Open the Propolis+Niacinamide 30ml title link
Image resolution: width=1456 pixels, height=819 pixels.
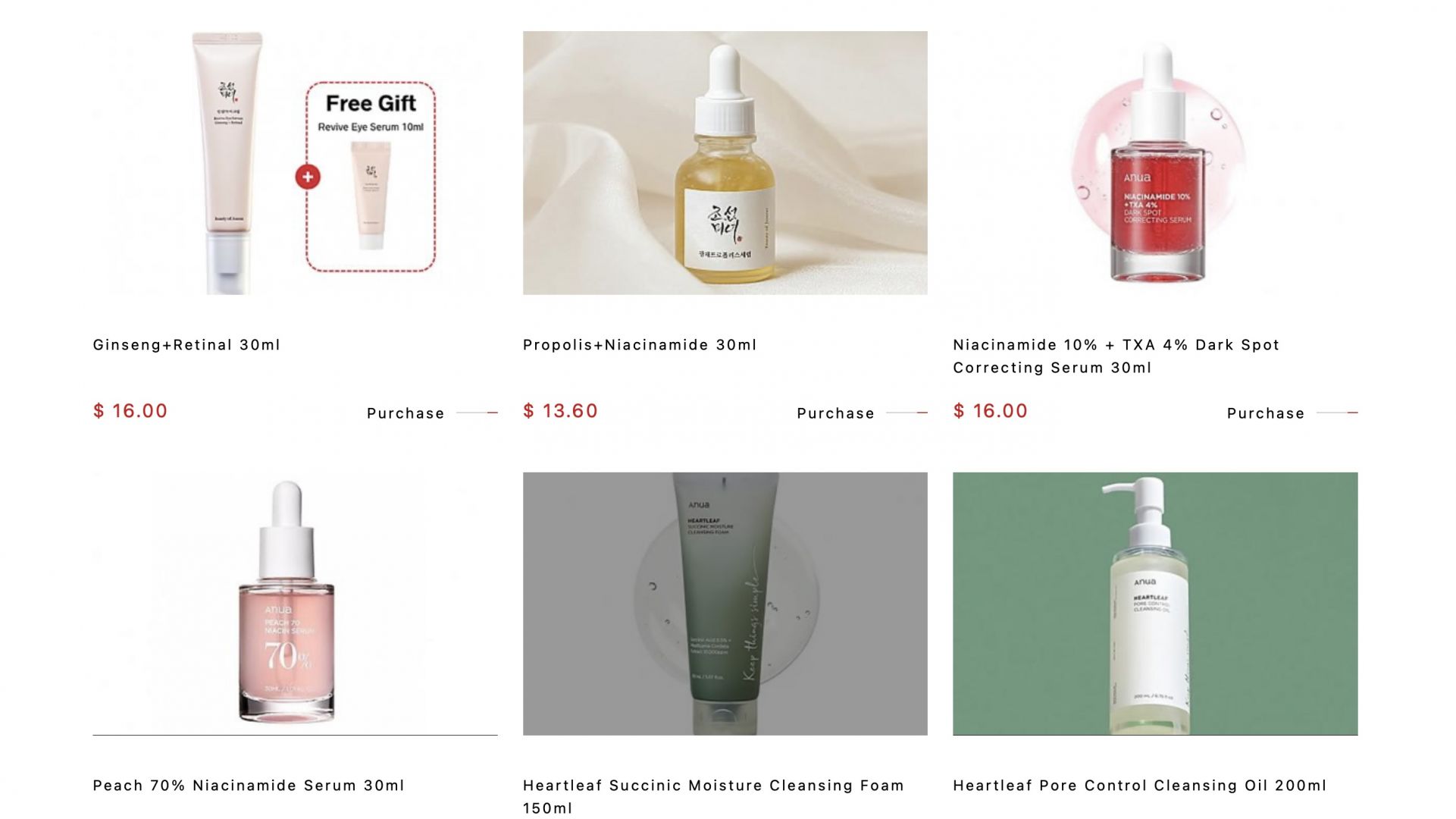pyautogui.click(x=640, y=345)
